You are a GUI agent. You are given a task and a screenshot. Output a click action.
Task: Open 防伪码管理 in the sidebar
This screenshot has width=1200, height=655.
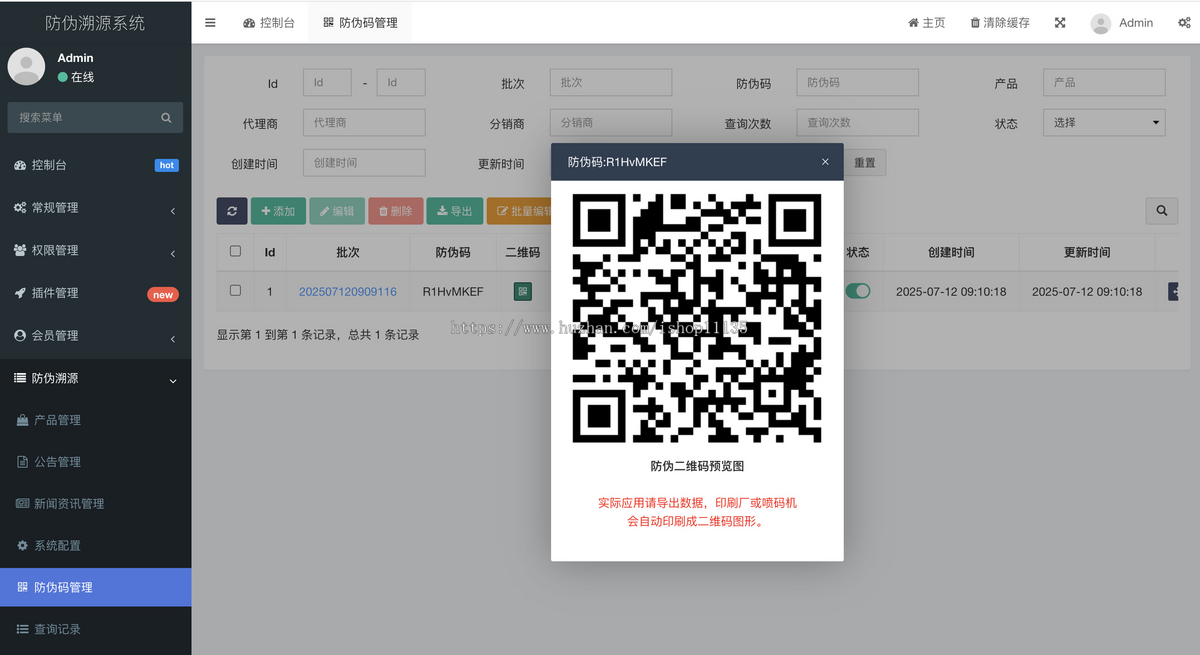click(95, 587)
